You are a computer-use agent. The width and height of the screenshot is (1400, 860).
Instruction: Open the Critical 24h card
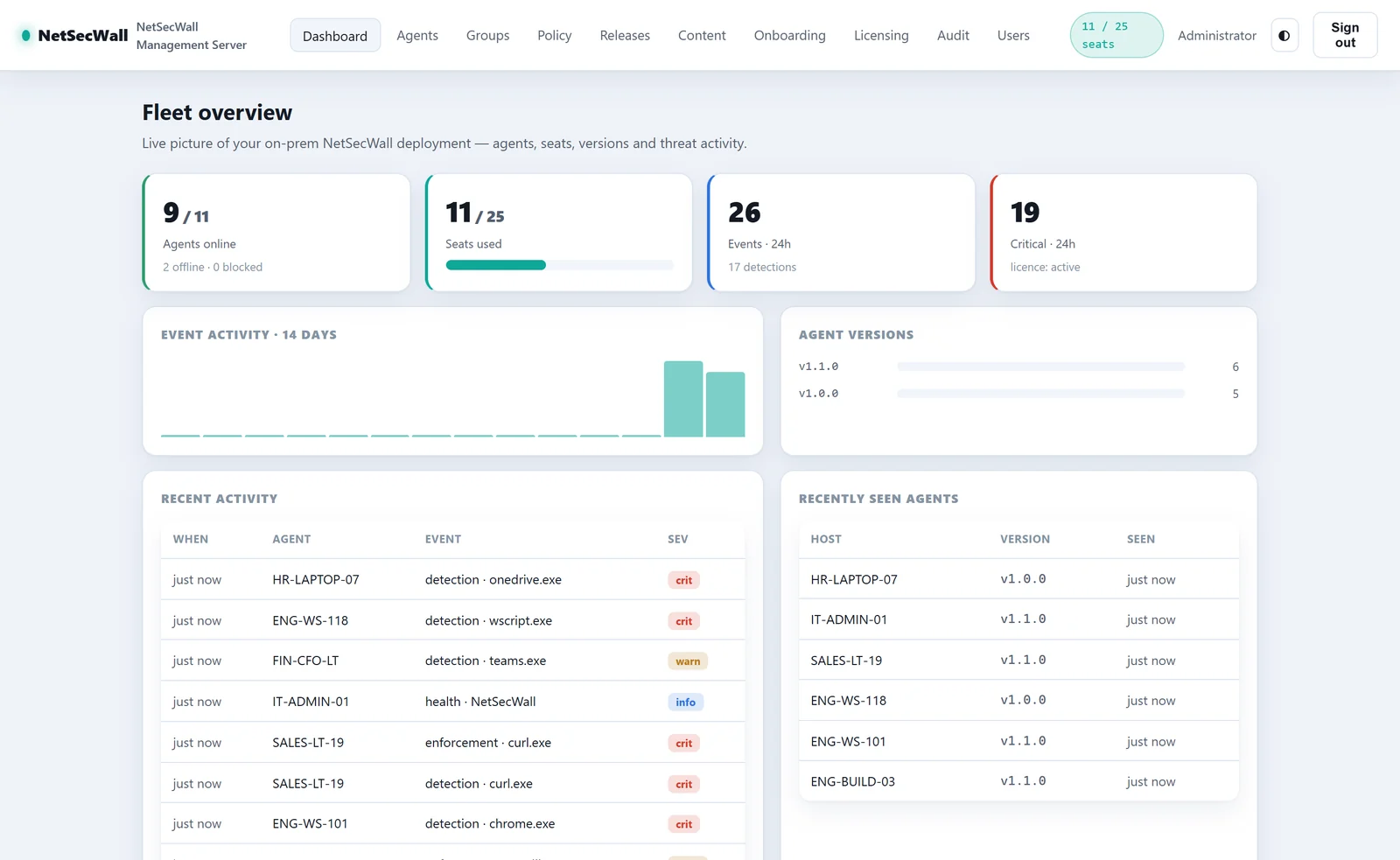click(x=1123, y=233)
